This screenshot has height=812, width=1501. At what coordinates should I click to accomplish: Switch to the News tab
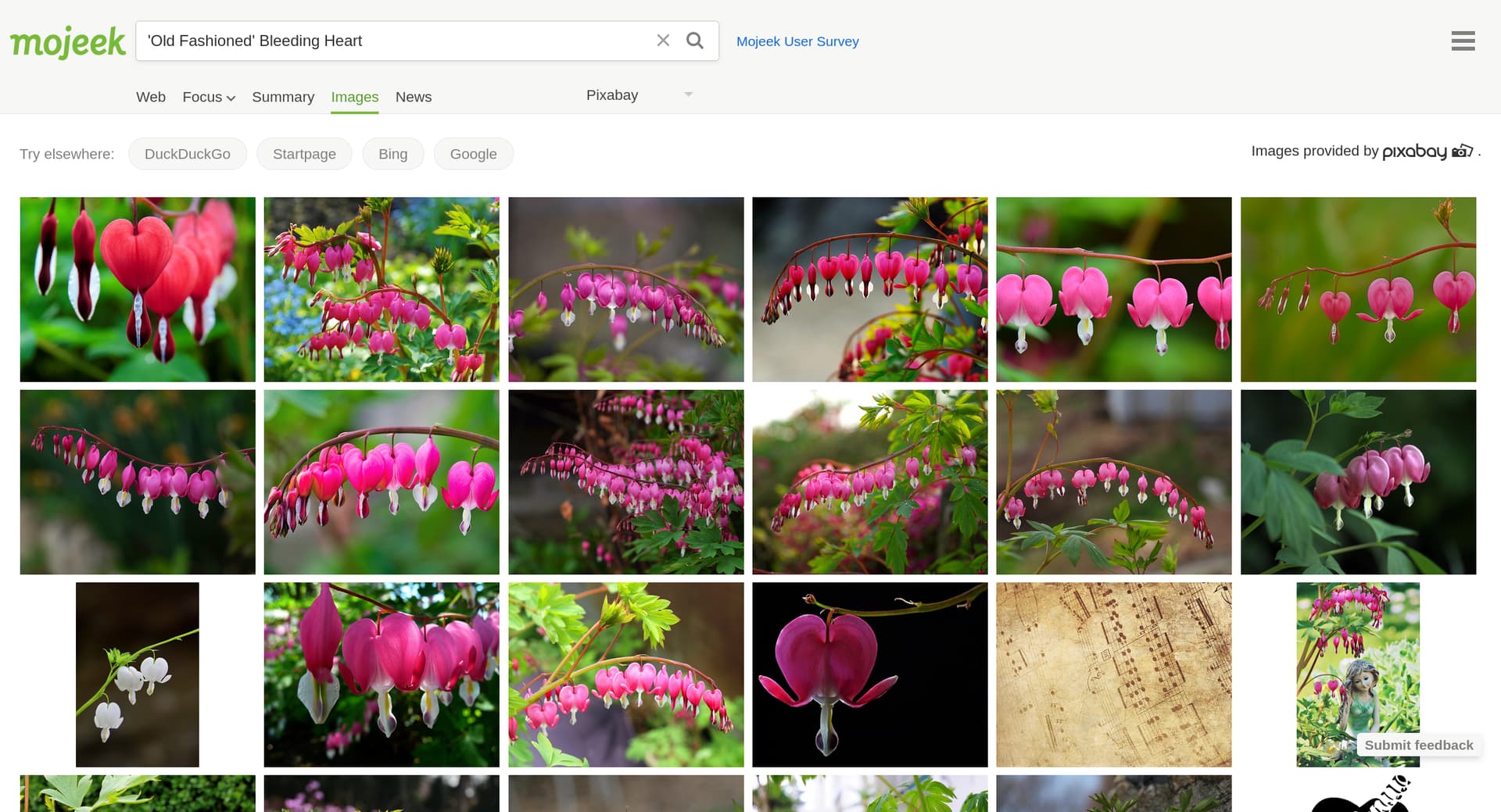coord(414,97)
